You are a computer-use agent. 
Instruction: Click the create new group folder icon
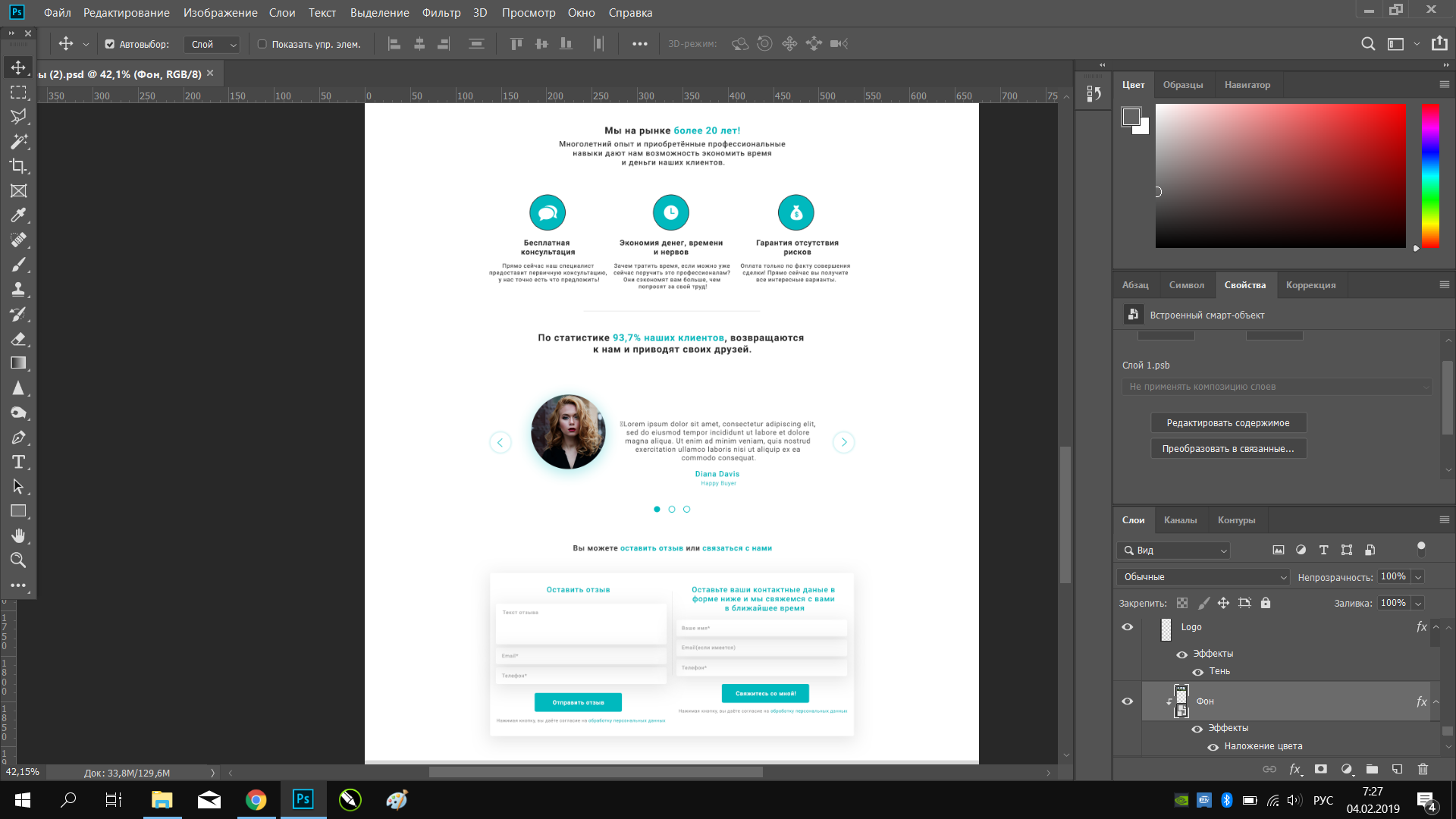click(x=1372, y=769)
